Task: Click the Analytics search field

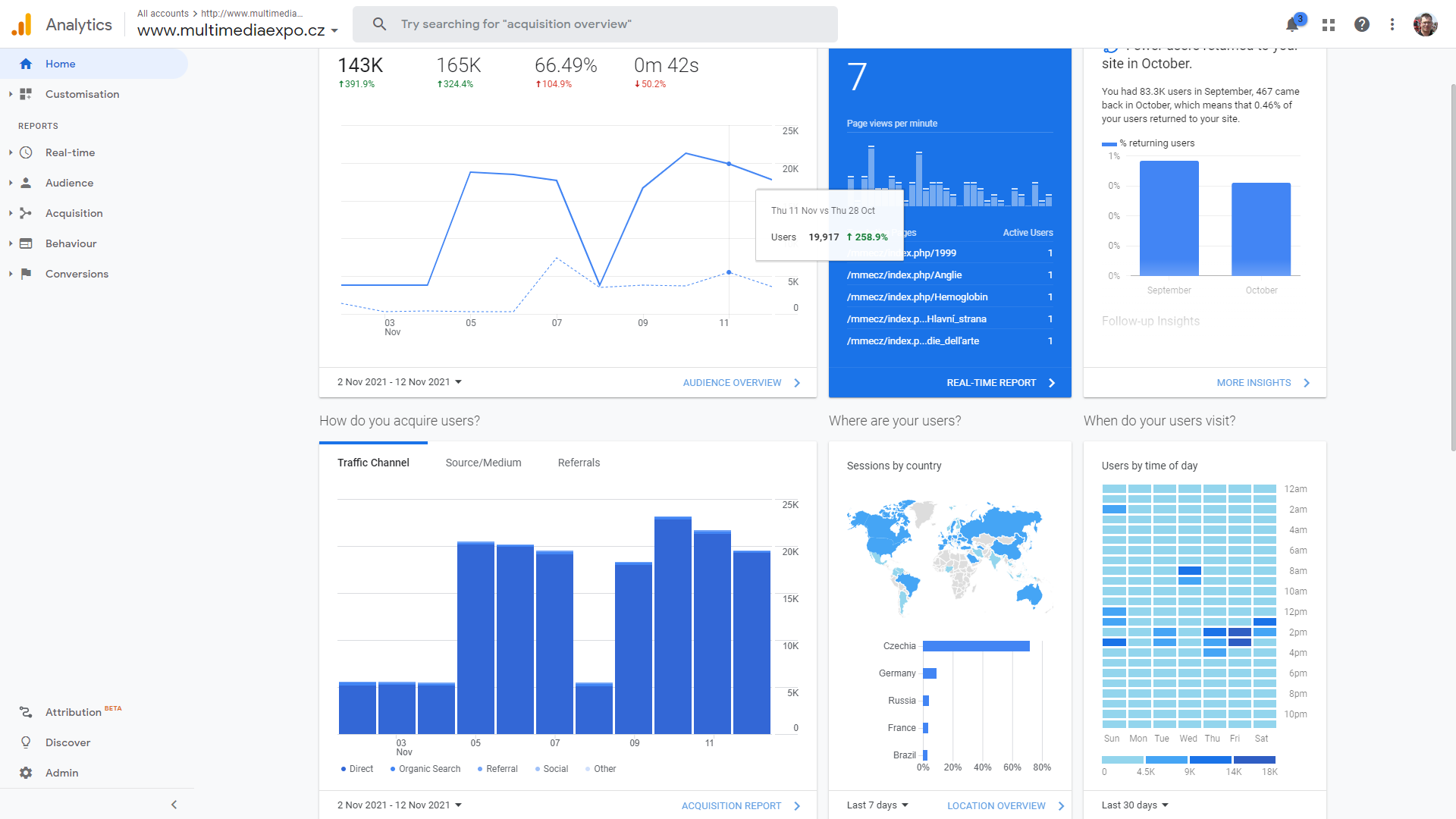Action: click(x=595, y=24)
